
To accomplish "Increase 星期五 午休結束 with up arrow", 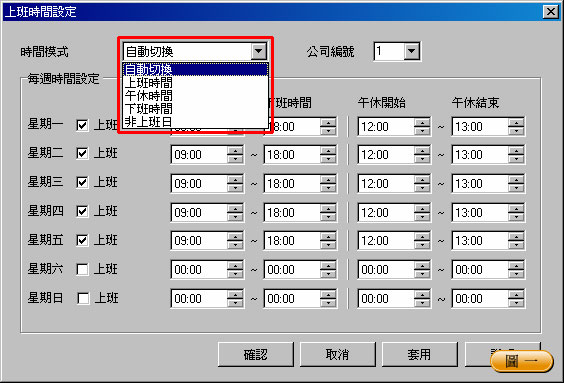I will (x=516, y=236).
